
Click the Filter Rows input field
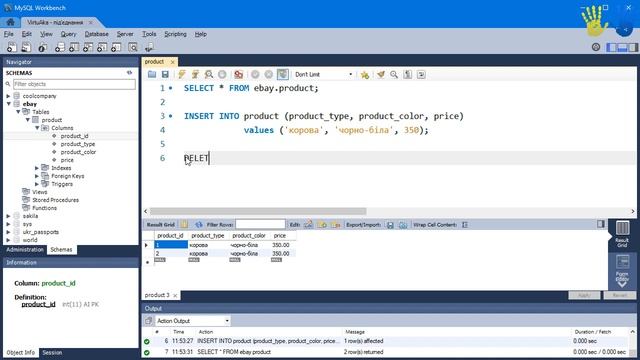[260, 224]
